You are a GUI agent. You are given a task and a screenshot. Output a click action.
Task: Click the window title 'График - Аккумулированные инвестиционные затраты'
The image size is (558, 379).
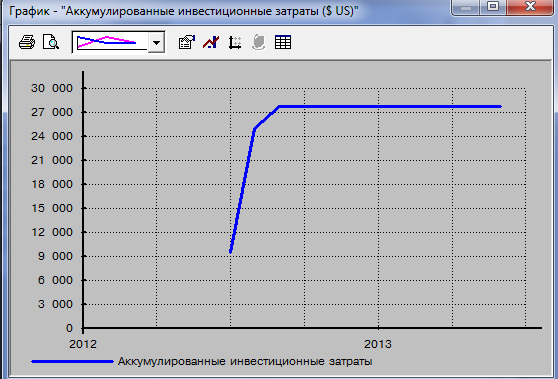coord(184,11)
